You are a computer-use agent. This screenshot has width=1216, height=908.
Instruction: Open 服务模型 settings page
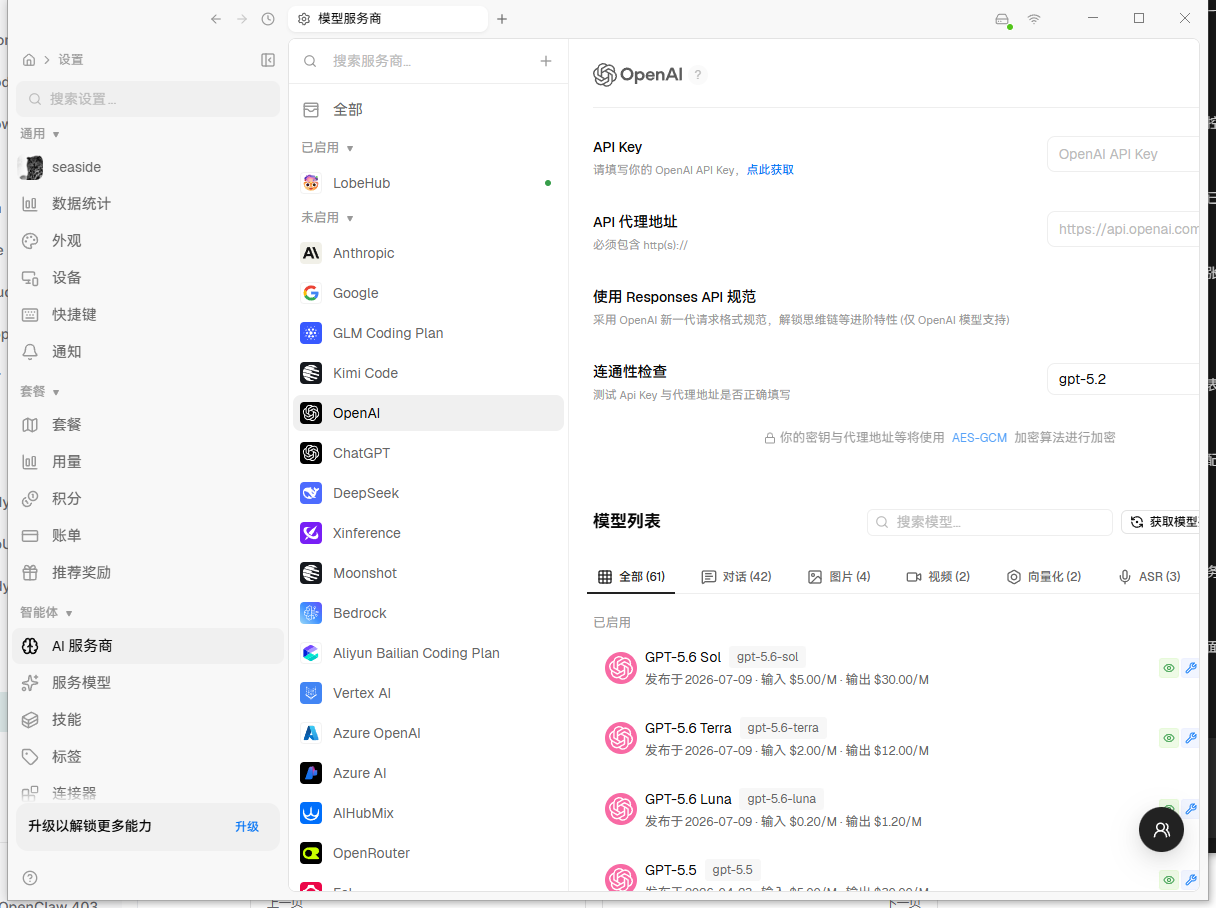pos(148,683)
